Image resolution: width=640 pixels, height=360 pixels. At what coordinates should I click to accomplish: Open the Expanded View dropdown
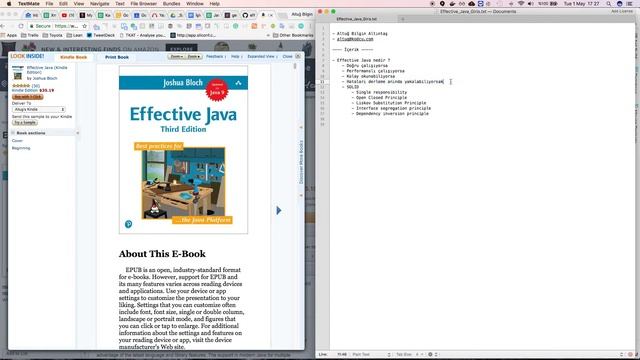(x=262, y=57)
